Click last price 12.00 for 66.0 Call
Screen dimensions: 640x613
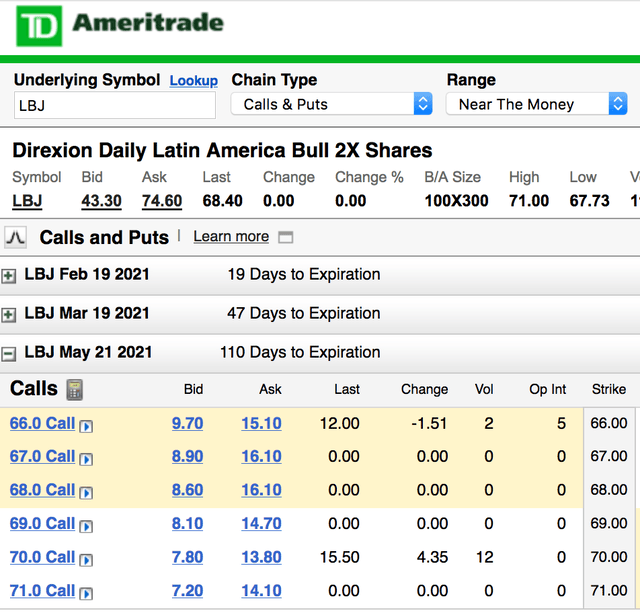pyautogui.click(x=339, y=423)
